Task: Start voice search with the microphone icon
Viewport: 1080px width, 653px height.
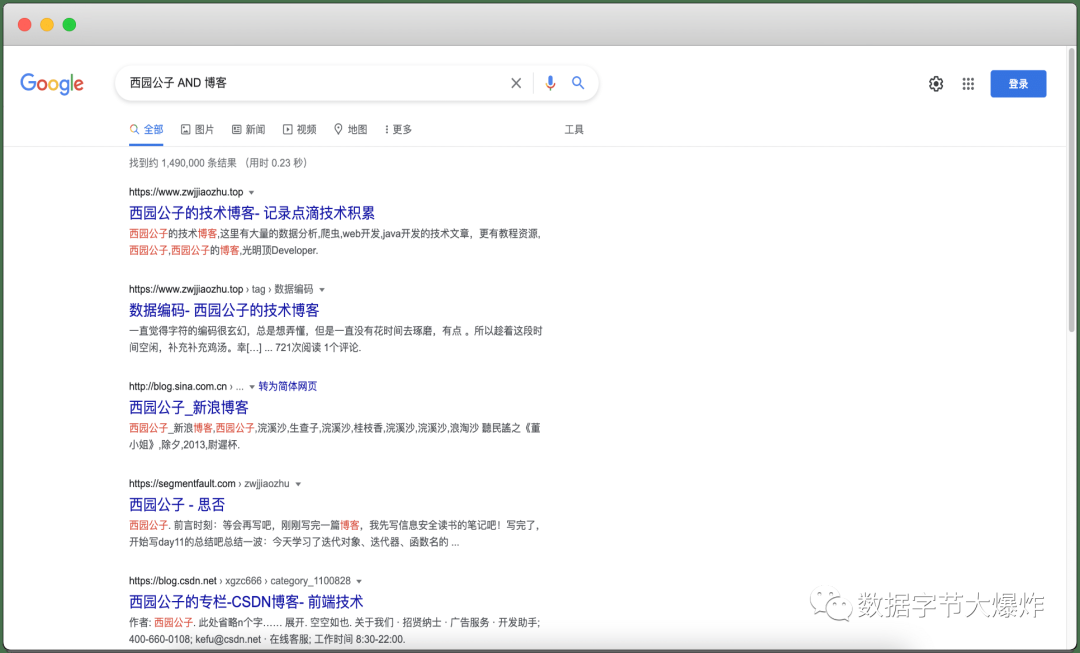Action: [x=550, y=83]
